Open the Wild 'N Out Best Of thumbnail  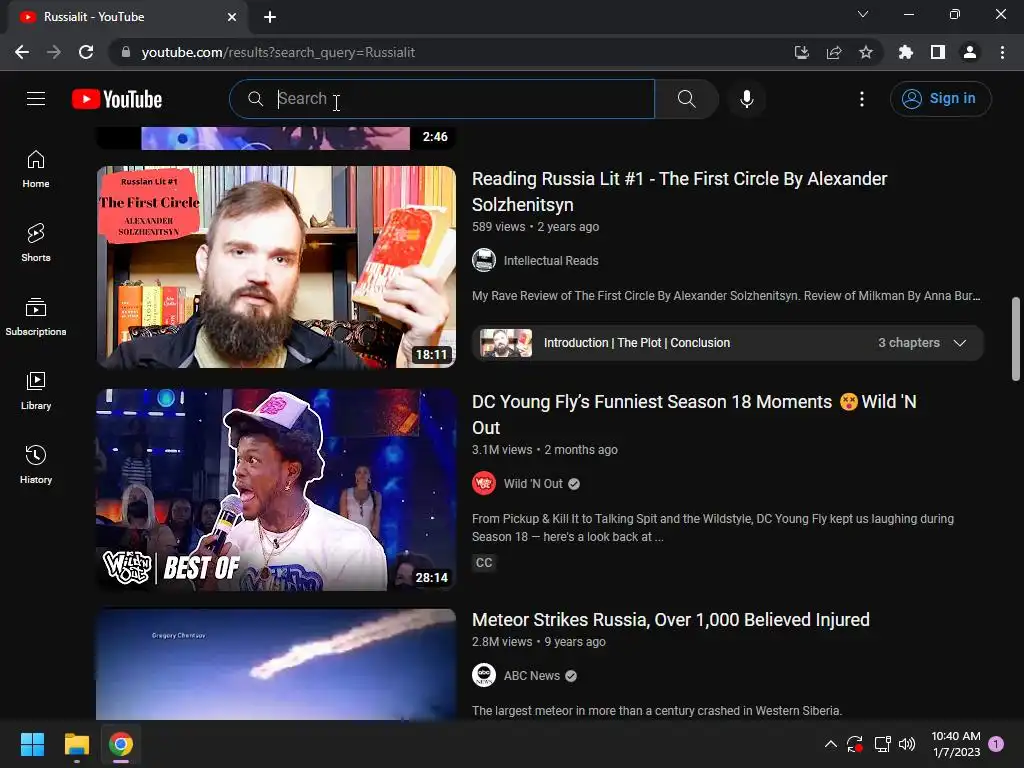(276, 490)
